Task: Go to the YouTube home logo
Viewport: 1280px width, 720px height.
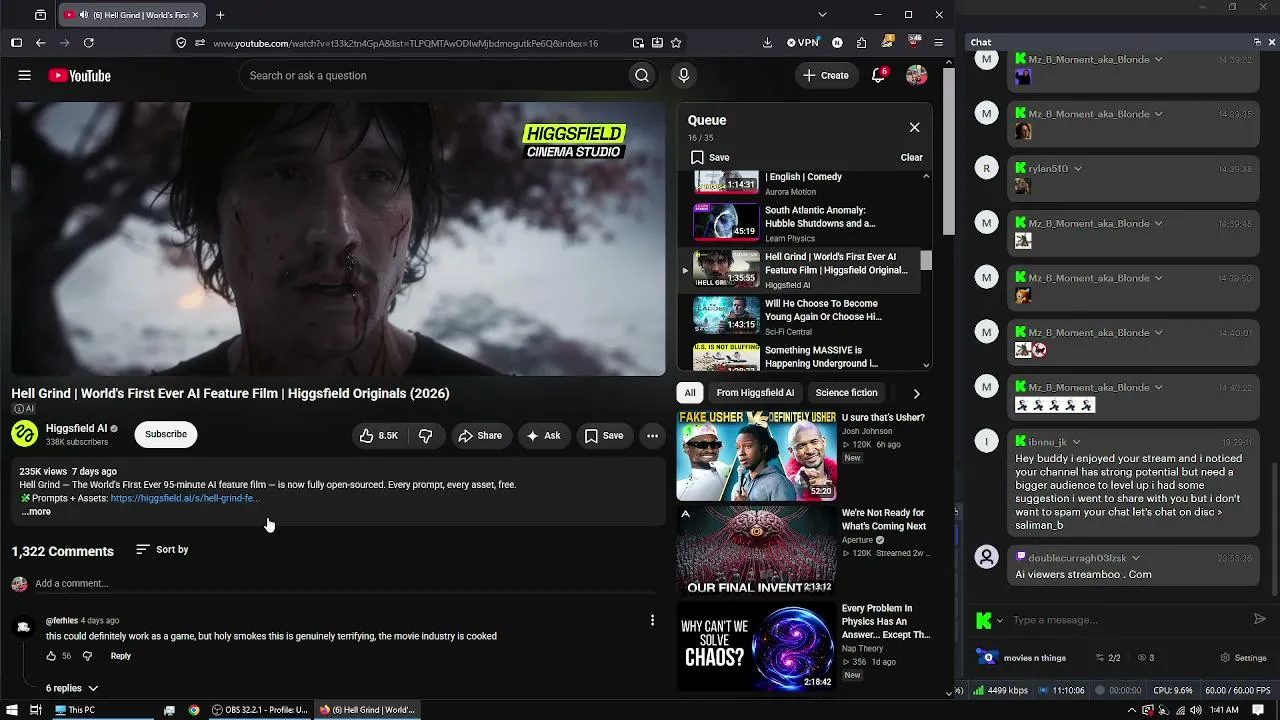Action: pos(79,76)
